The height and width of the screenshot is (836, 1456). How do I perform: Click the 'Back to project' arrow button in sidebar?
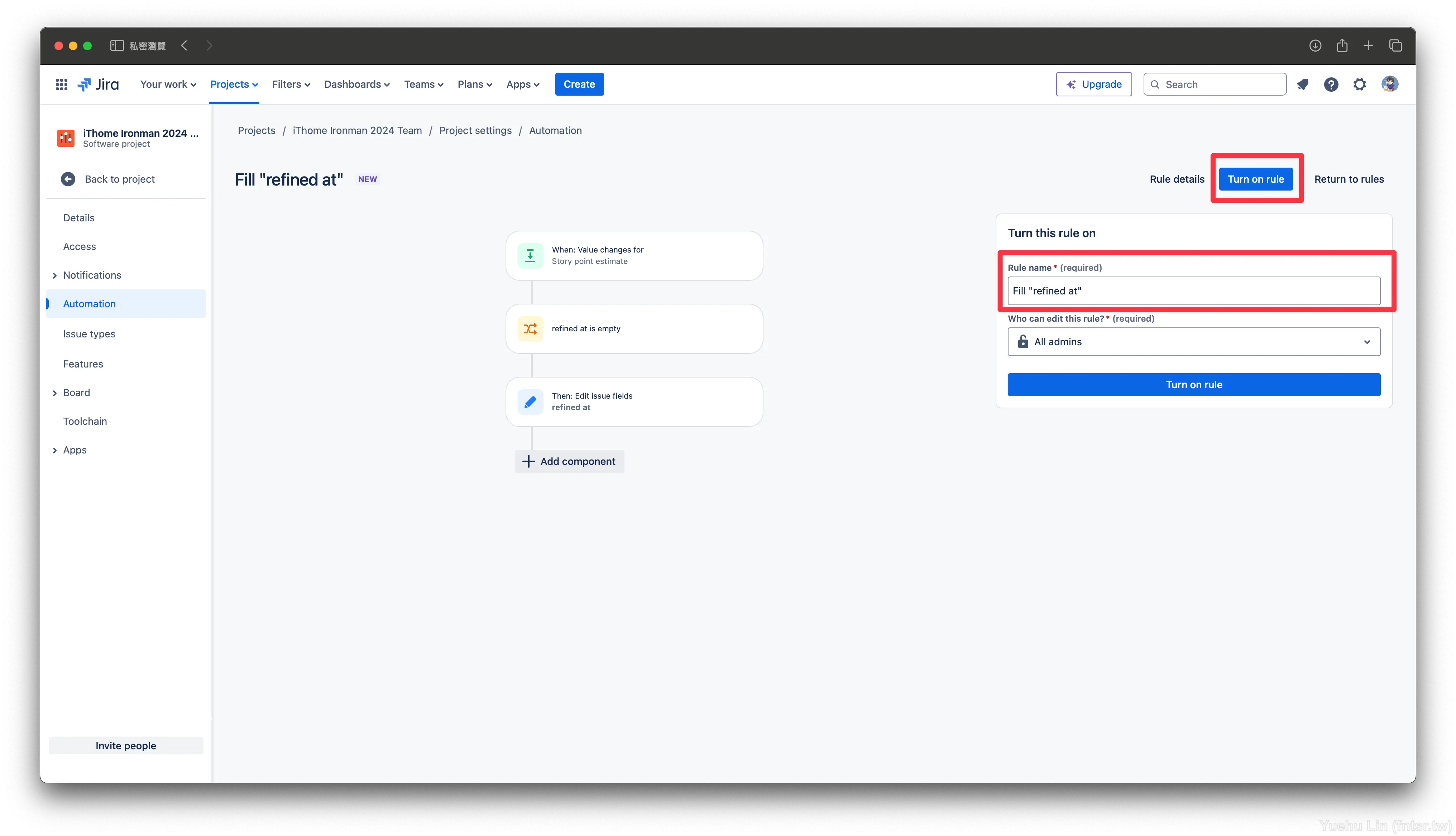[x=68, y=179]
